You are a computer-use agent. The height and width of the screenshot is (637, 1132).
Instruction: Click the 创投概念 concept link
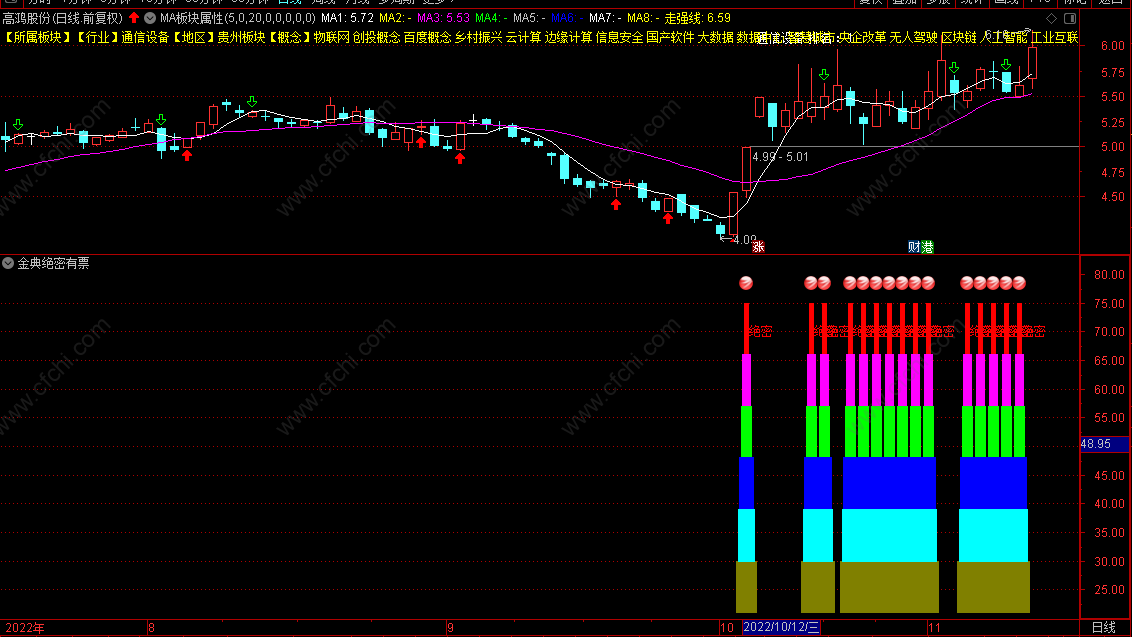tap(376, 37)
